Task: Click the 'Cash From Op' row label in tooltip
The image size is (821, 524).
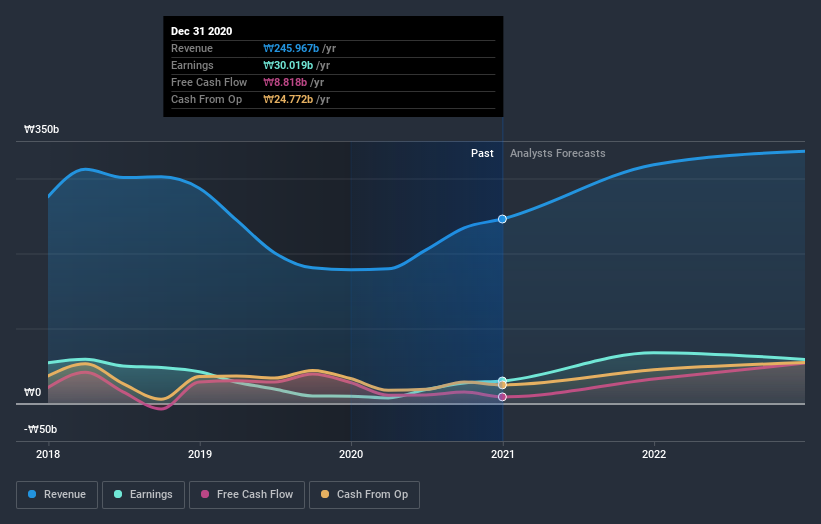Action: point(206,99)
